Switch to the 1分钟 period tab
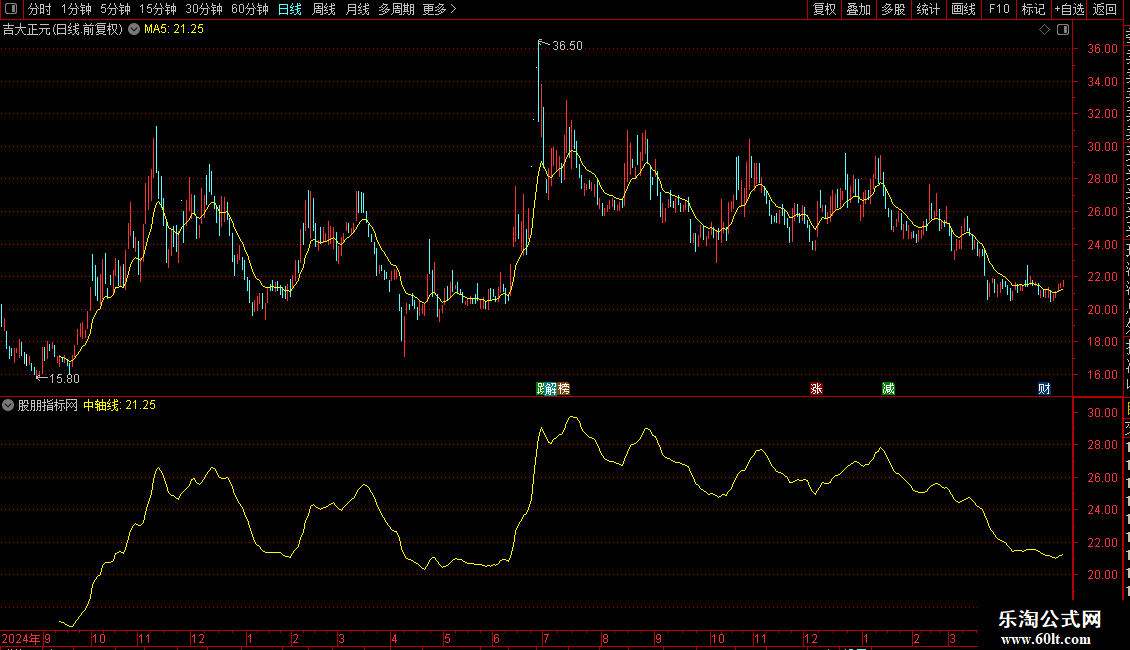1130x650 pixels. click(76, 9)
